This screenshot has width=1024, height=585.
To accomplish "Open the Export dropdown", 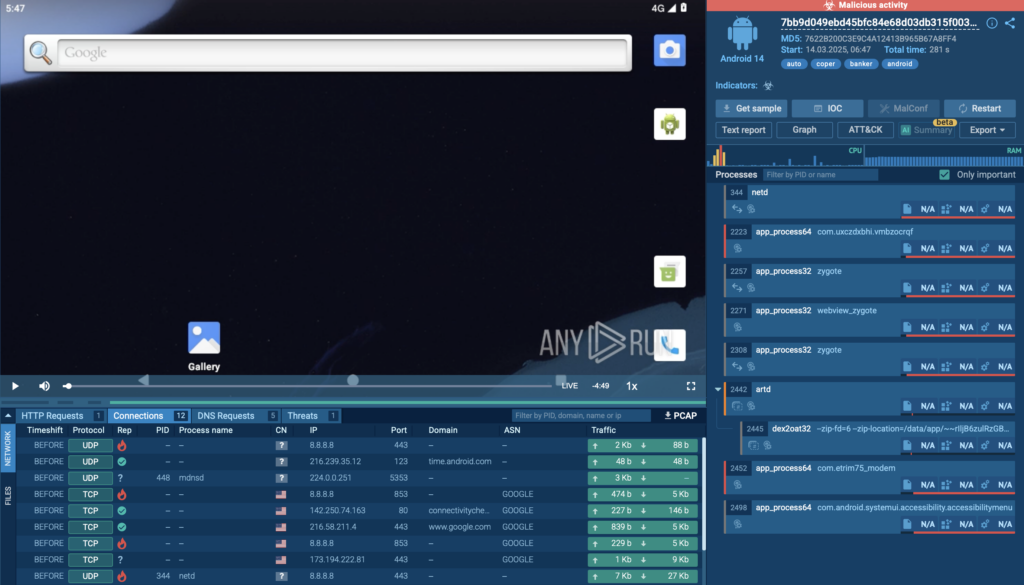I will click(986, 129).
